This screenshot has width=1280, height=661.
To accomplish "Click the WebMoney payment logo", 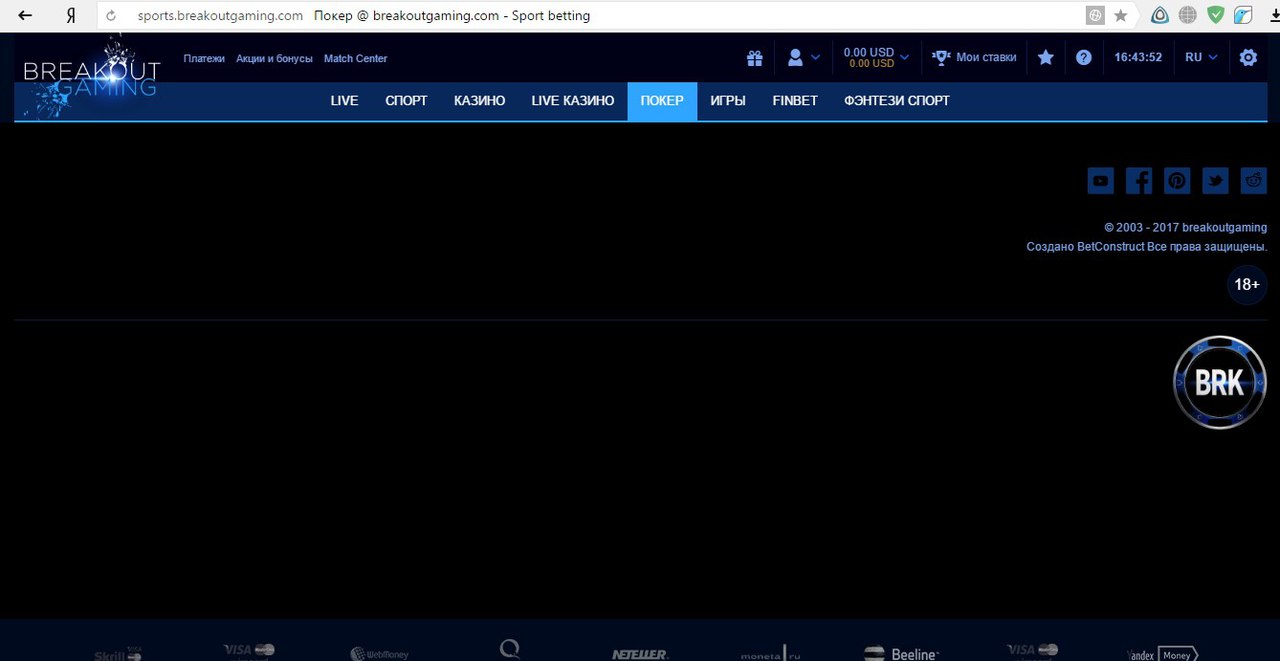I will [380, 654].
